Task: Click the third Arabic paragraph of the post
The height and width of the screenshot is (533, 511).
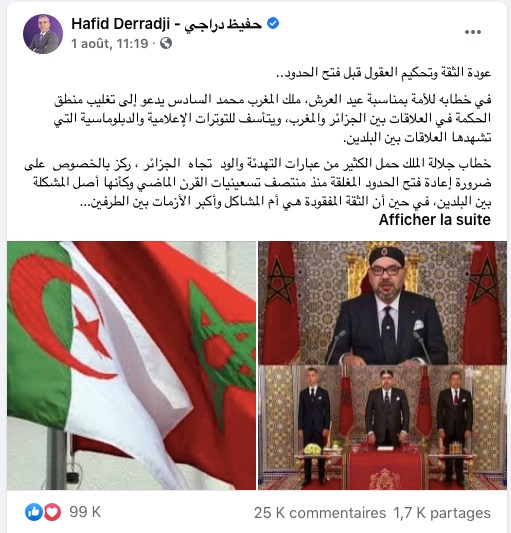Action: 258,183
